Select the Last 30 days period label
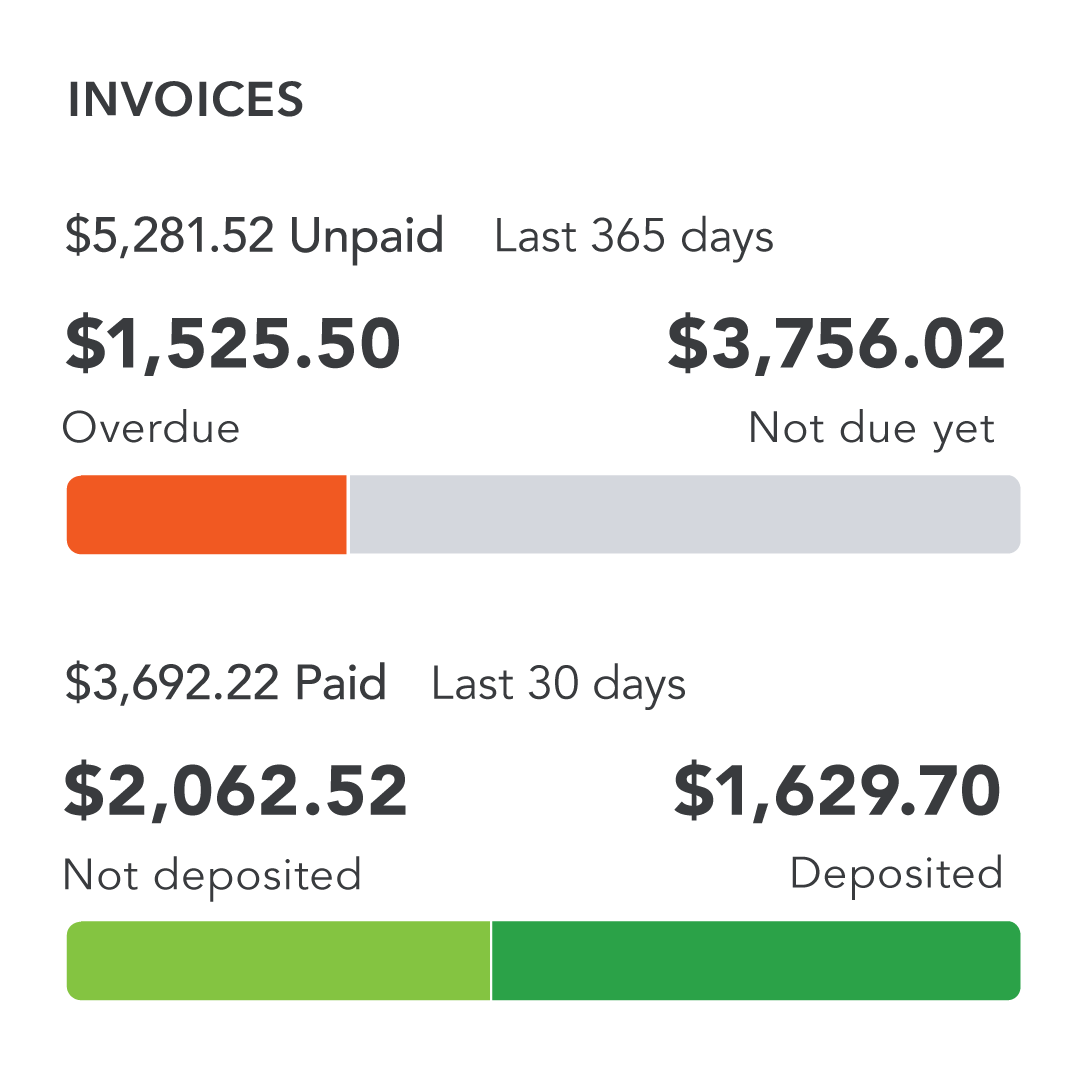 pyautogui.click(x=558, y=685)
